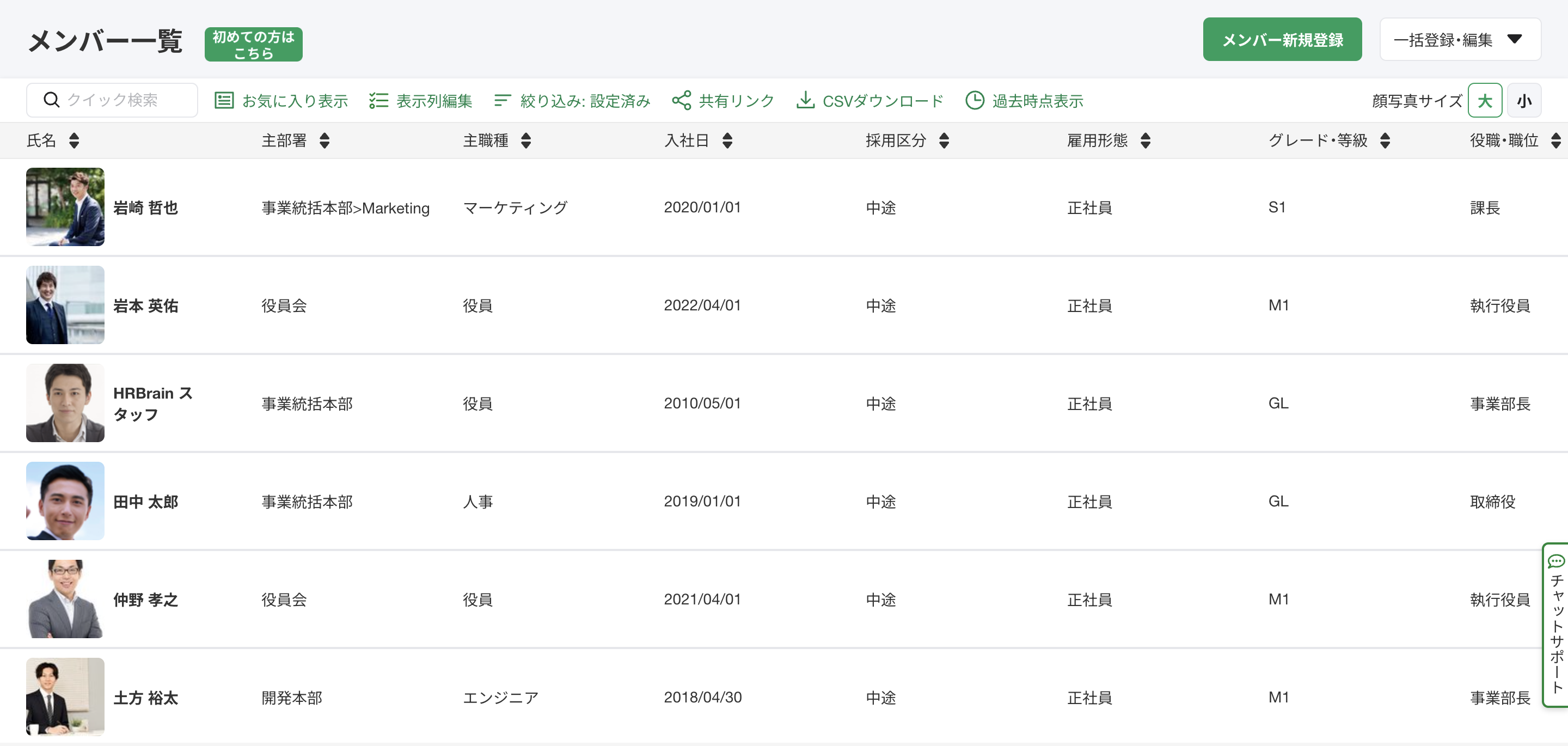Set face photo size to 大

[1485, 101]
